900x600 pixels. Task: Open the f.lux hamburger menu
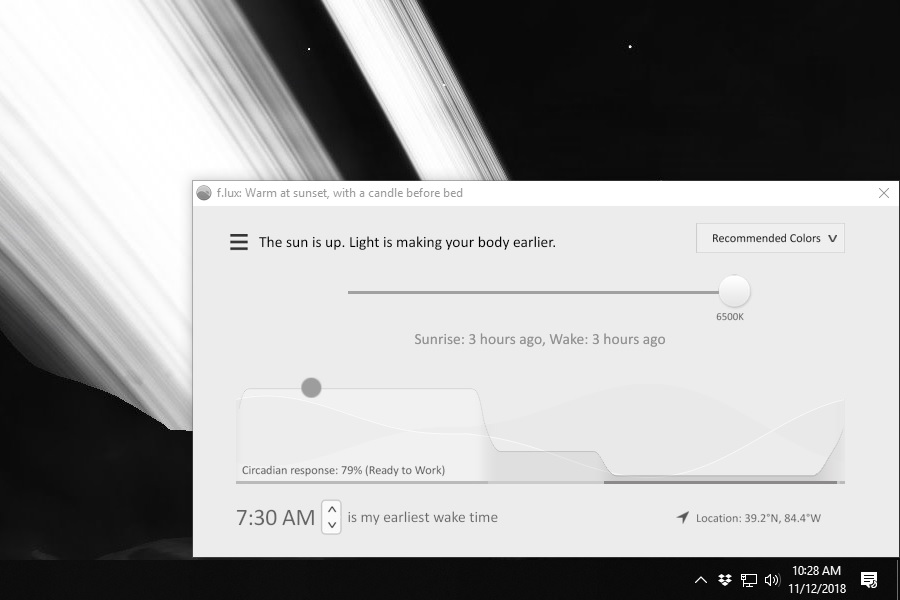pos(239,242)
